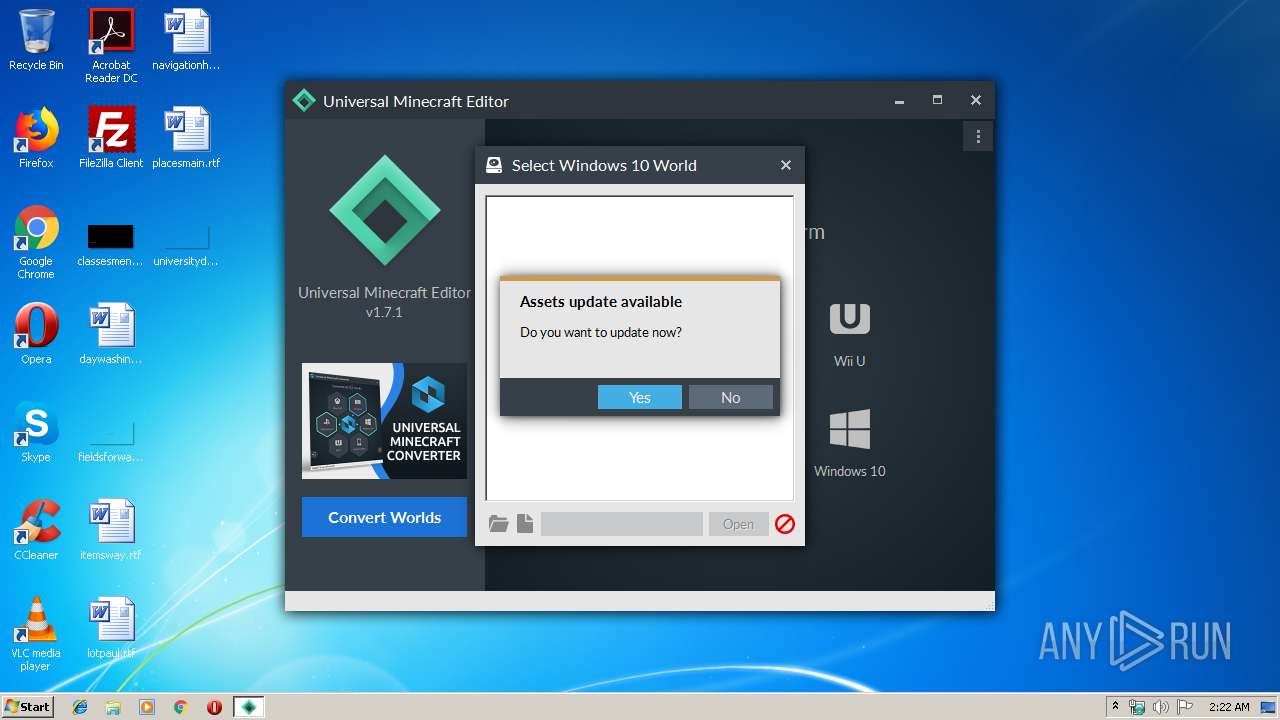Select the Opera desktop shortcut
This screenshot has width=1280, height=720.
pyautogui.click(x=36, y=334)
